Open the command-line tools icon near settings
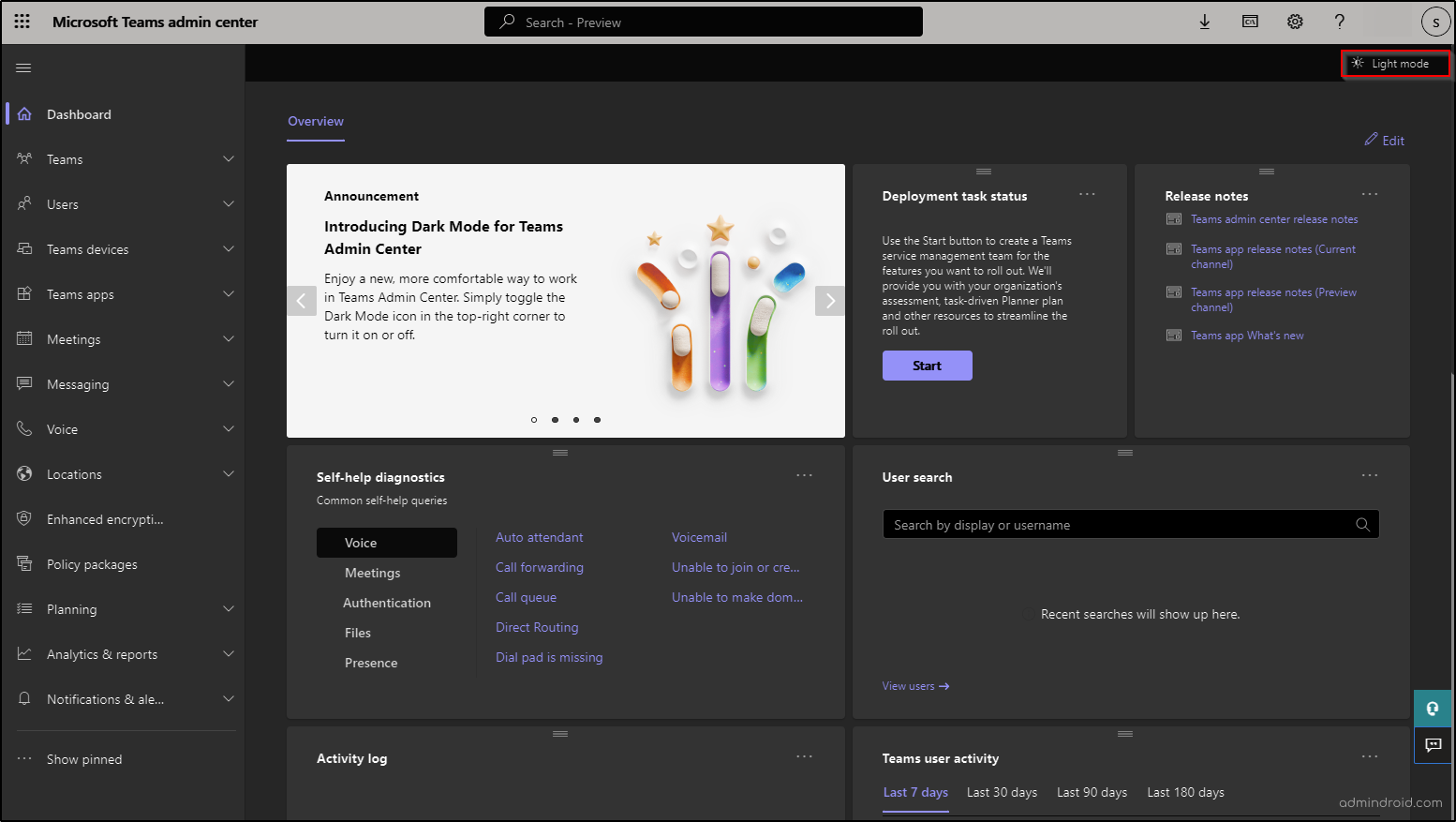 [1250, 21]
